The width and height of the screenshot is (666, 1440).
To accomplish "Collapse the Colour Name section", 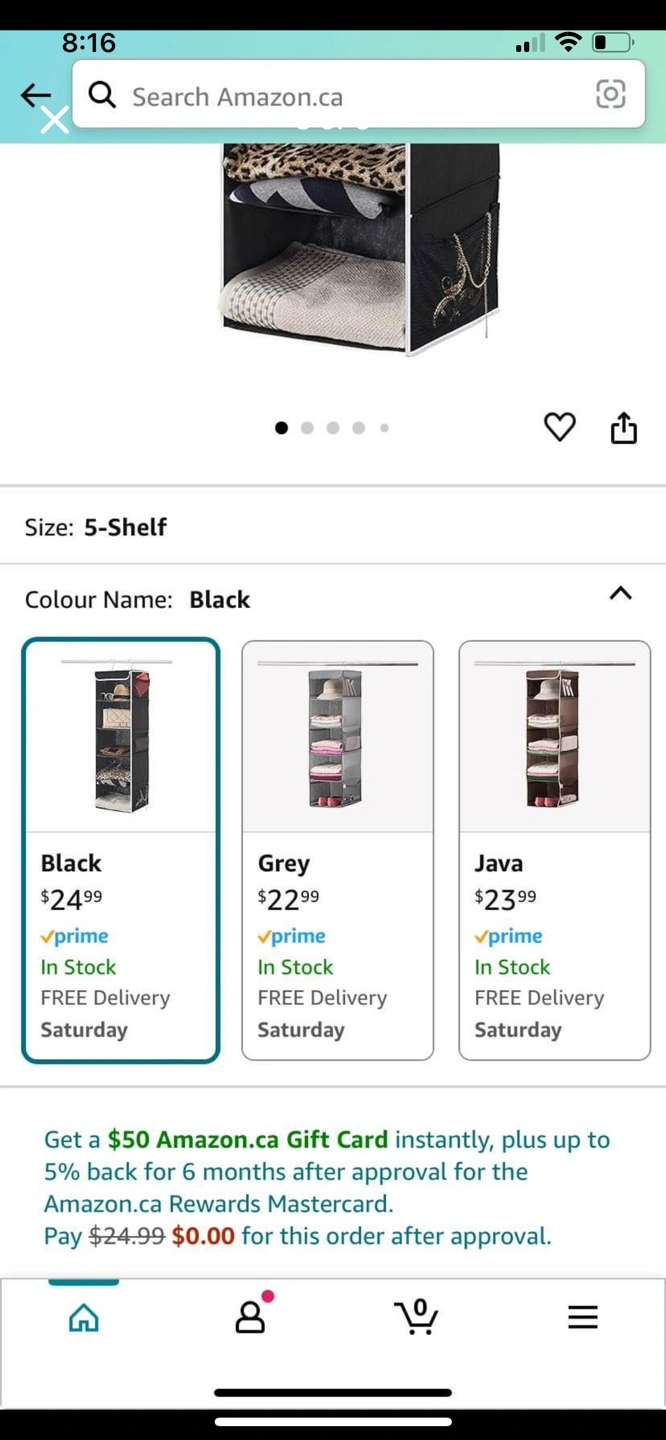I will tap(620, 594).
